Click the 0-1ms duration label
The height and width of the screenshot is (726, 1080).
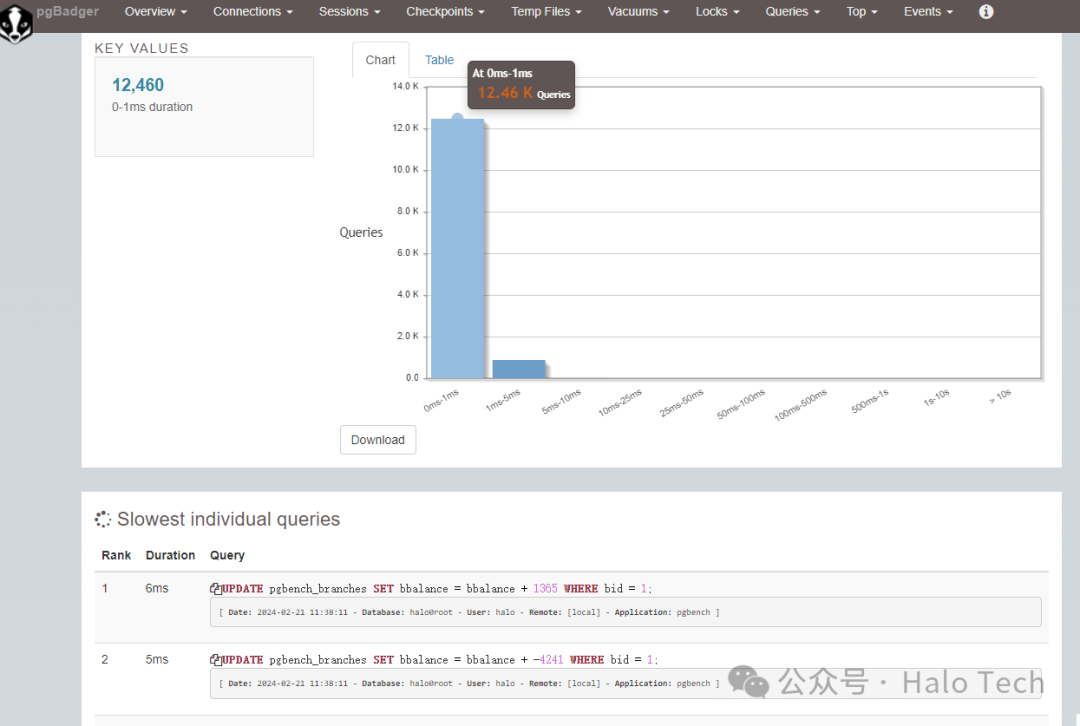click(x=152, y=107)
